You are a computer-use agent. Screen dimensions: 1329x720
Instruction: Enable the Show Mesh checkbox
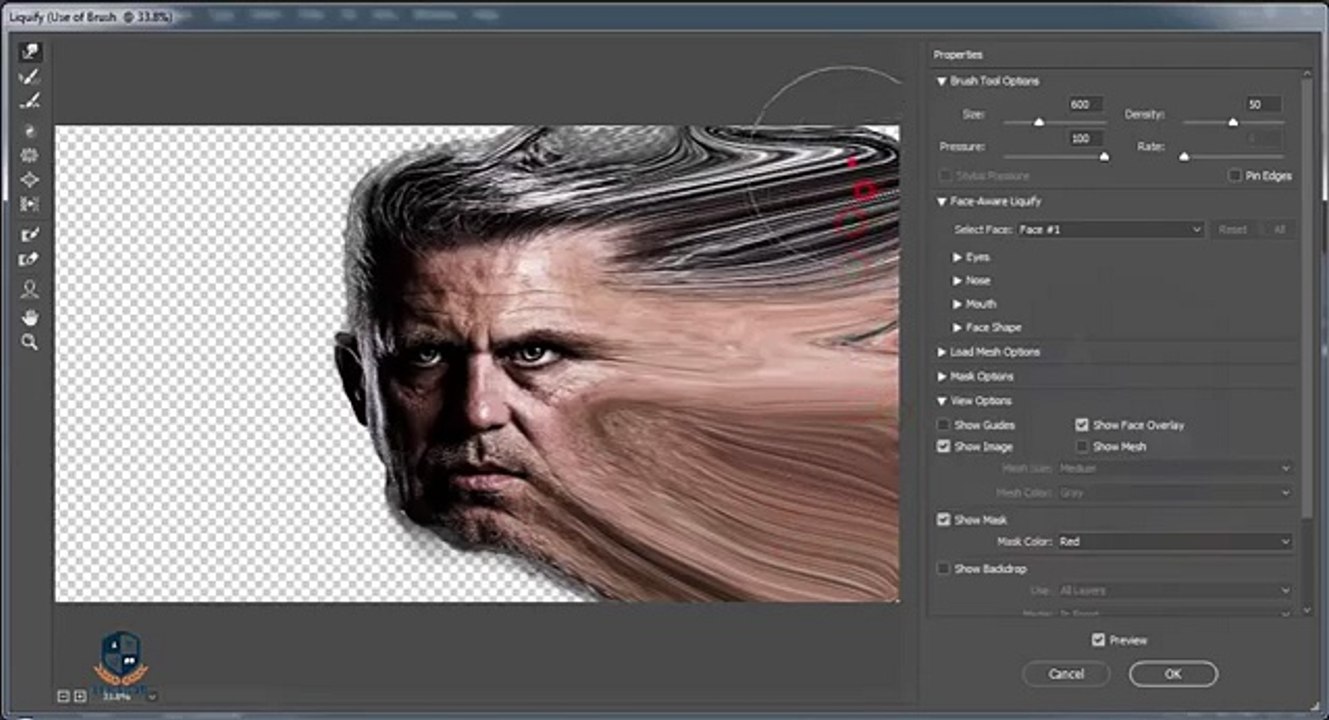(1082, 447)
